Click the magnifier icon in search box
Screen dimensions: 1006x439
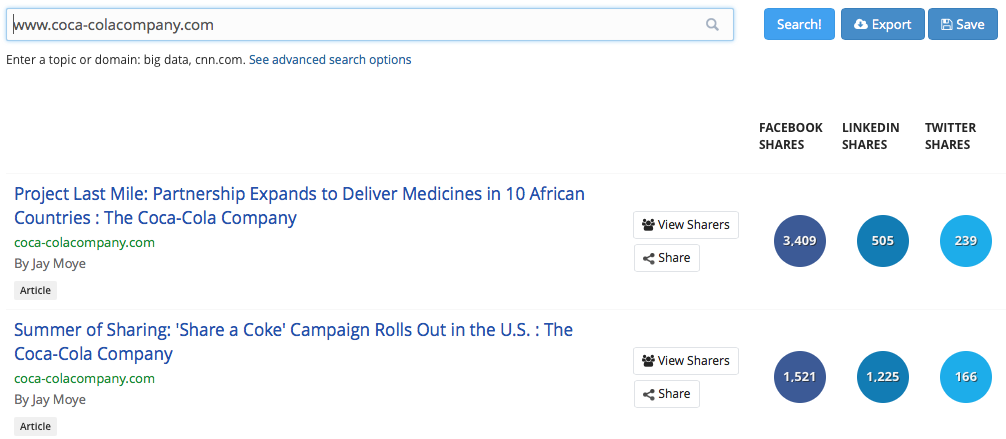click(x=712, y=25)
